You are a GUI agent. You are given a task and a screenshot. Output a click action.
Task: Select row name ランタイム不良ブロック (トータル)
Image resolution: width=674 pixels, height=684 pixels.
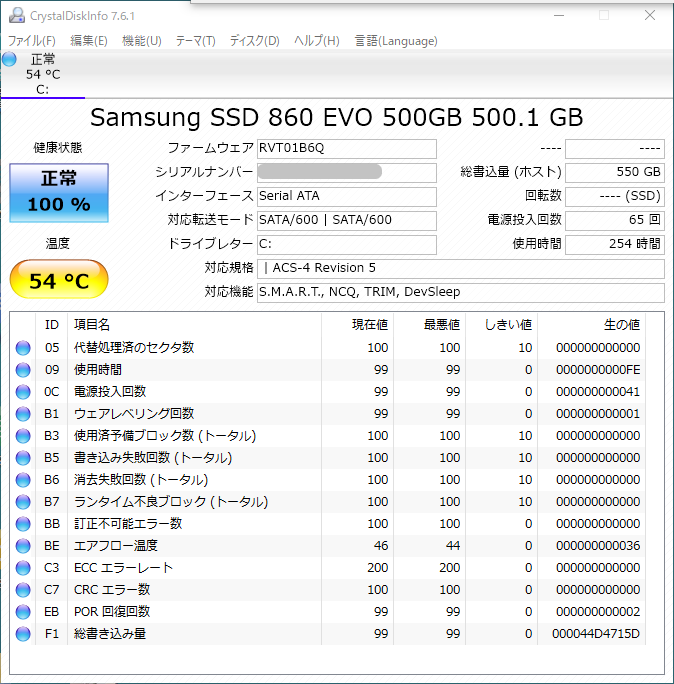point(171,502)
